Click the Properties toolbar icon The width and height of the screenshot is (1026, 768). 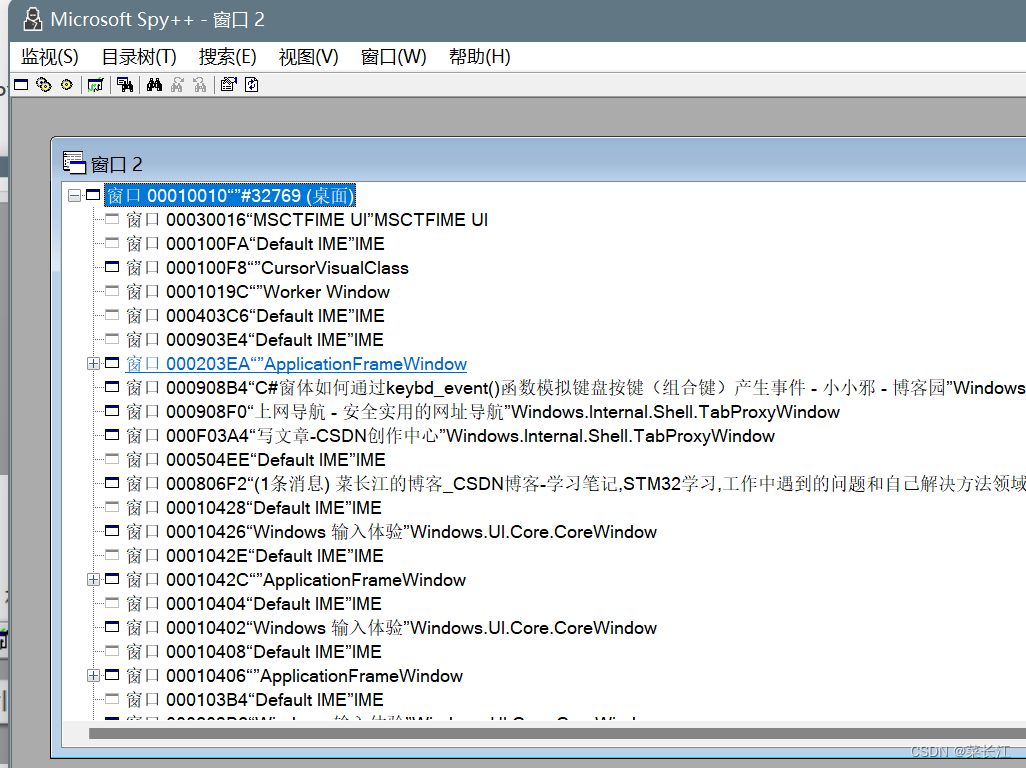228,85
